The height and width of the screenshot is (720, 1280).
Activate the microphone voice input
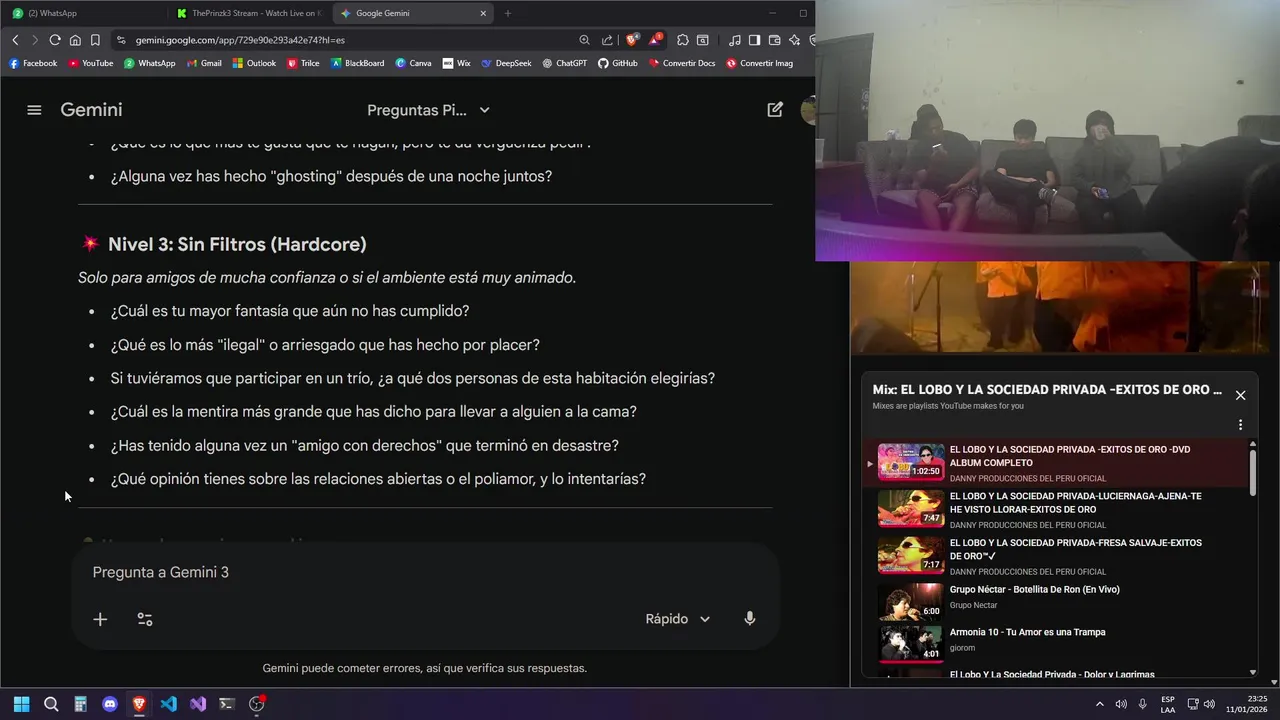pos(749,619)
